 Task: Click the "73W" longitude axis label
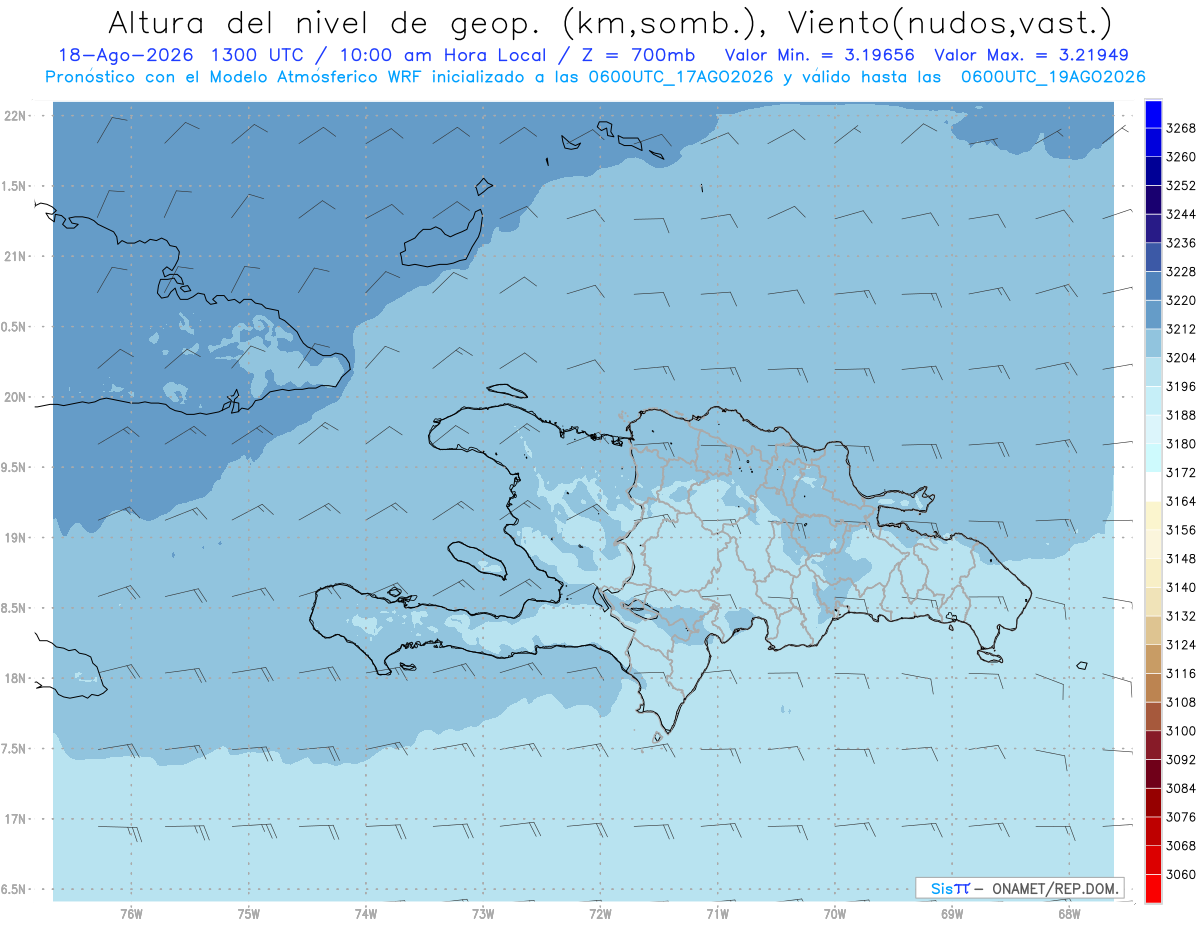(483, 914)
